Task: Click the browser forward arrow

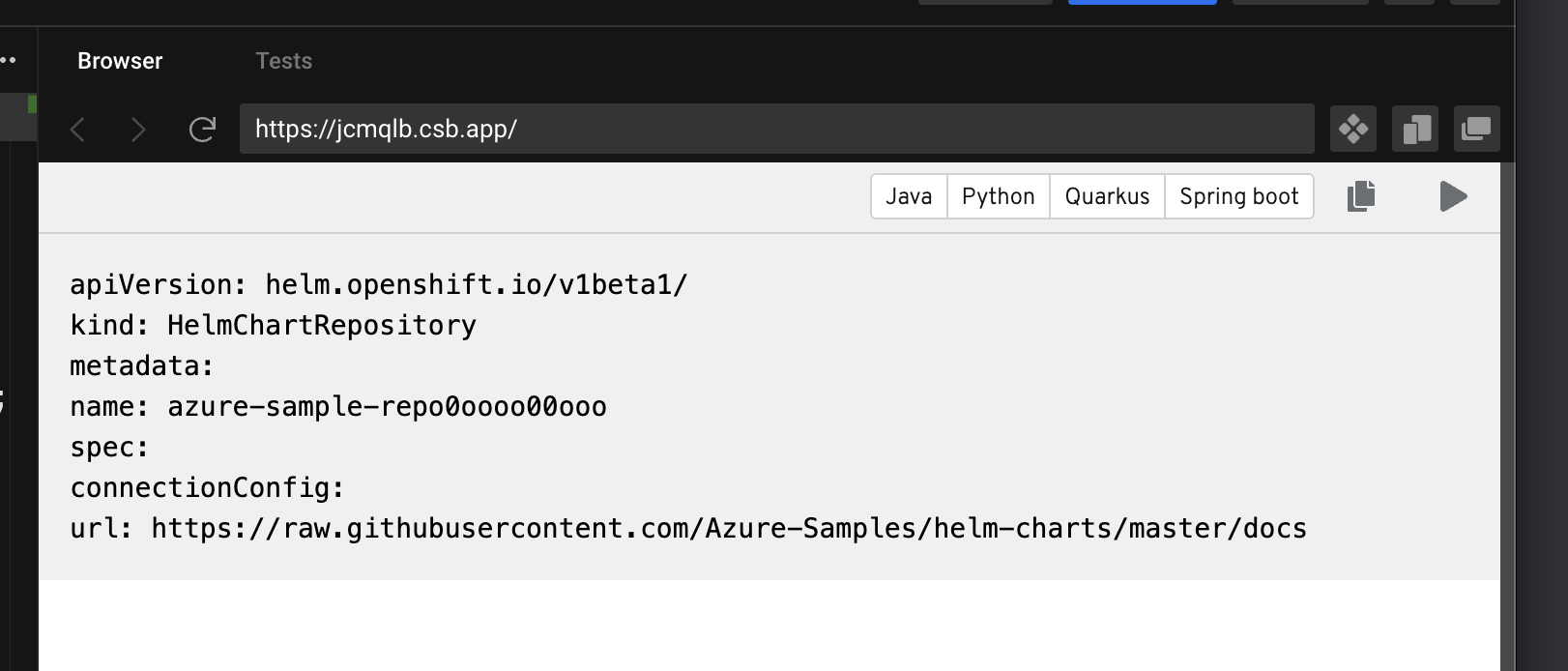Action: pos(138,130)
